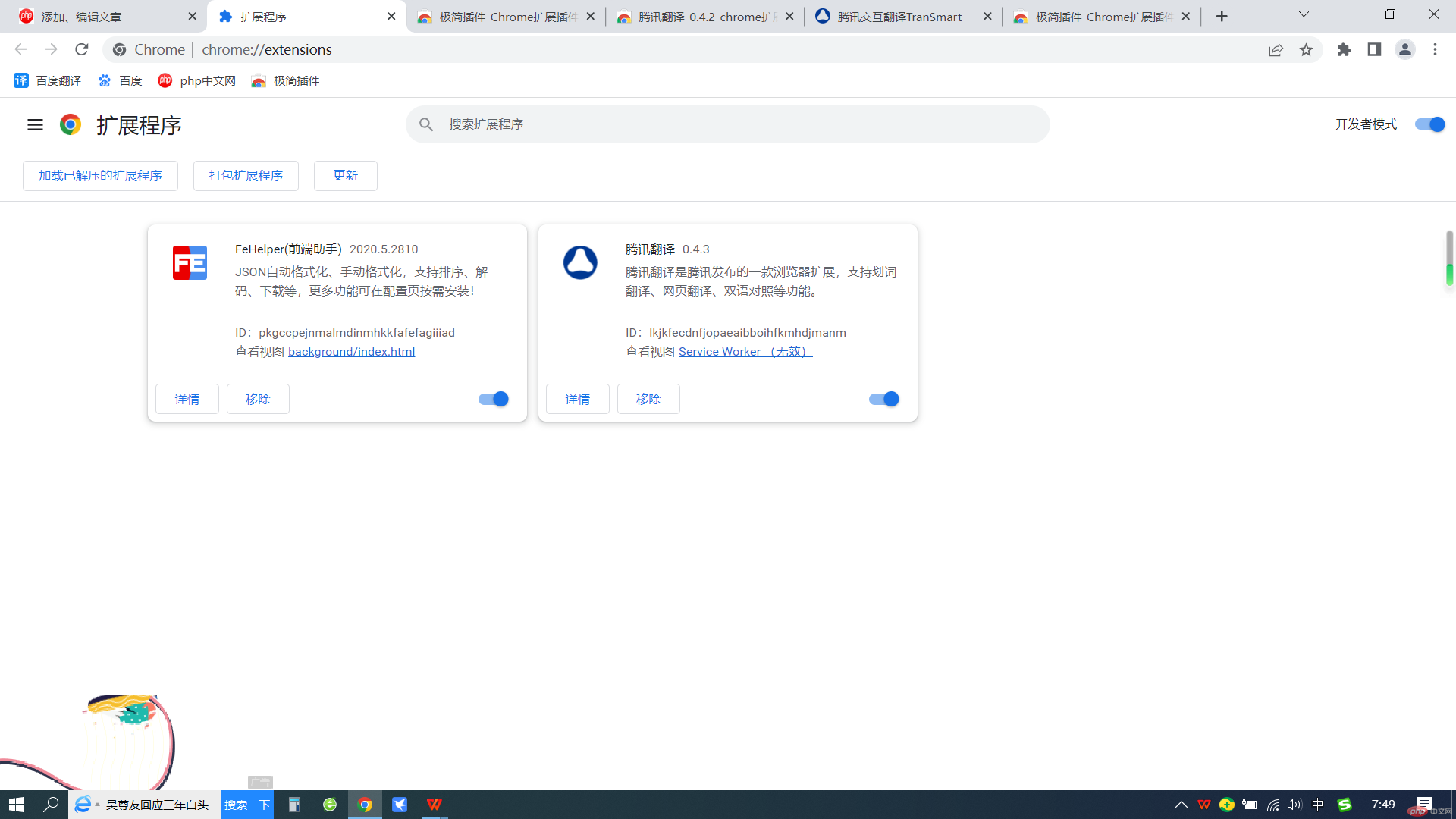Click the Chrome logo beside 扩展程序 title
The image size is (1456, 819).
[71, 124]
